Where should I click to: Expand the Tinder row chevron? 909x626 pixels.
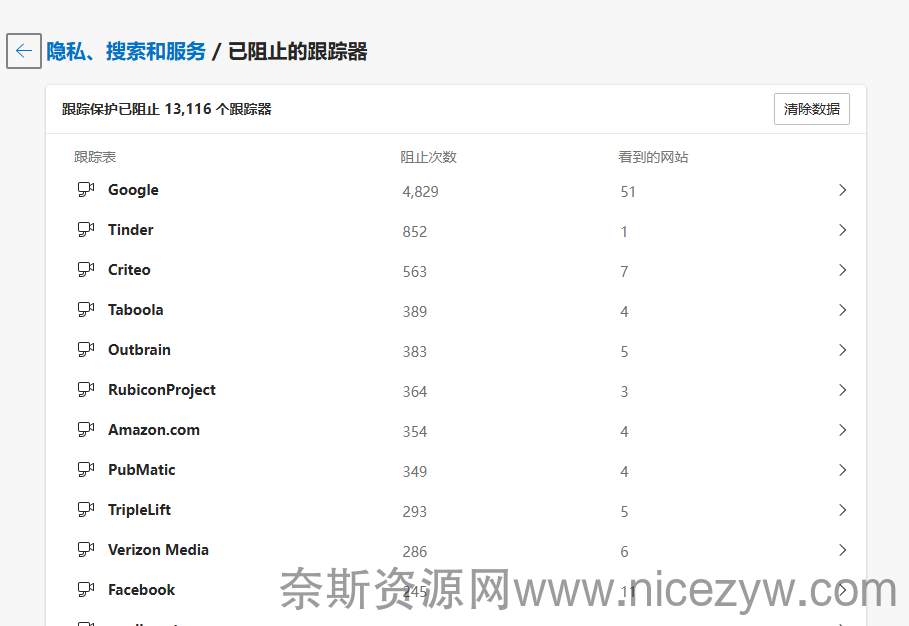[842, 230]
